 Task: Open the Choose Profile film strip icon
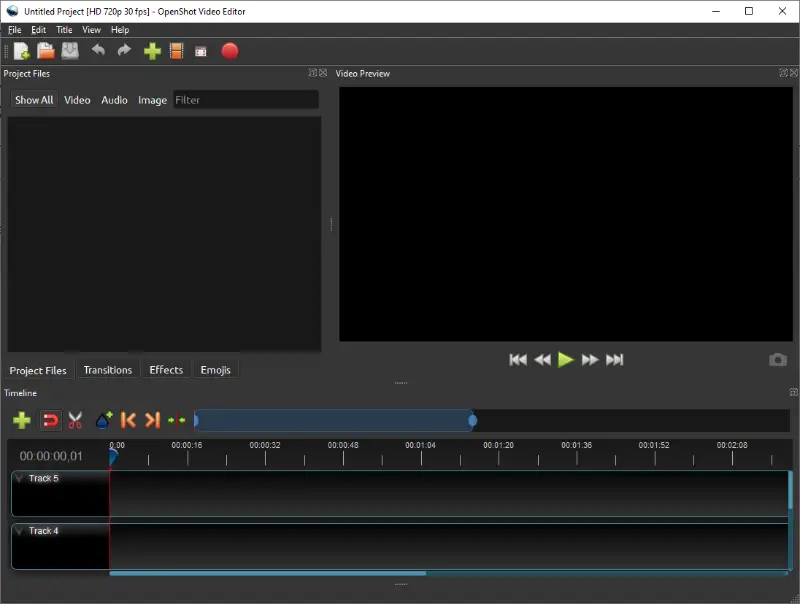177,51
